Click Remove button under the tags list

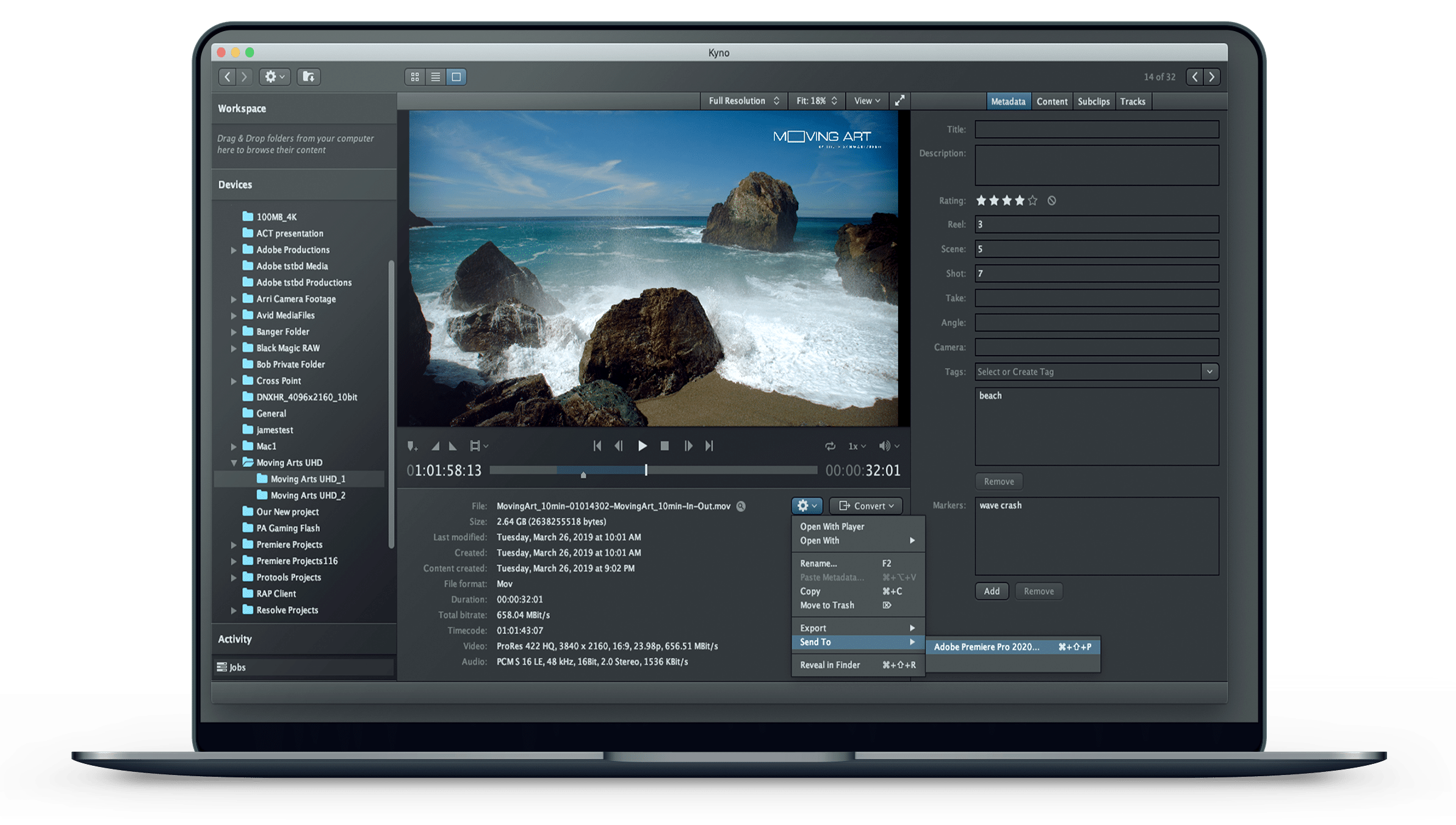tap(998, 481)
